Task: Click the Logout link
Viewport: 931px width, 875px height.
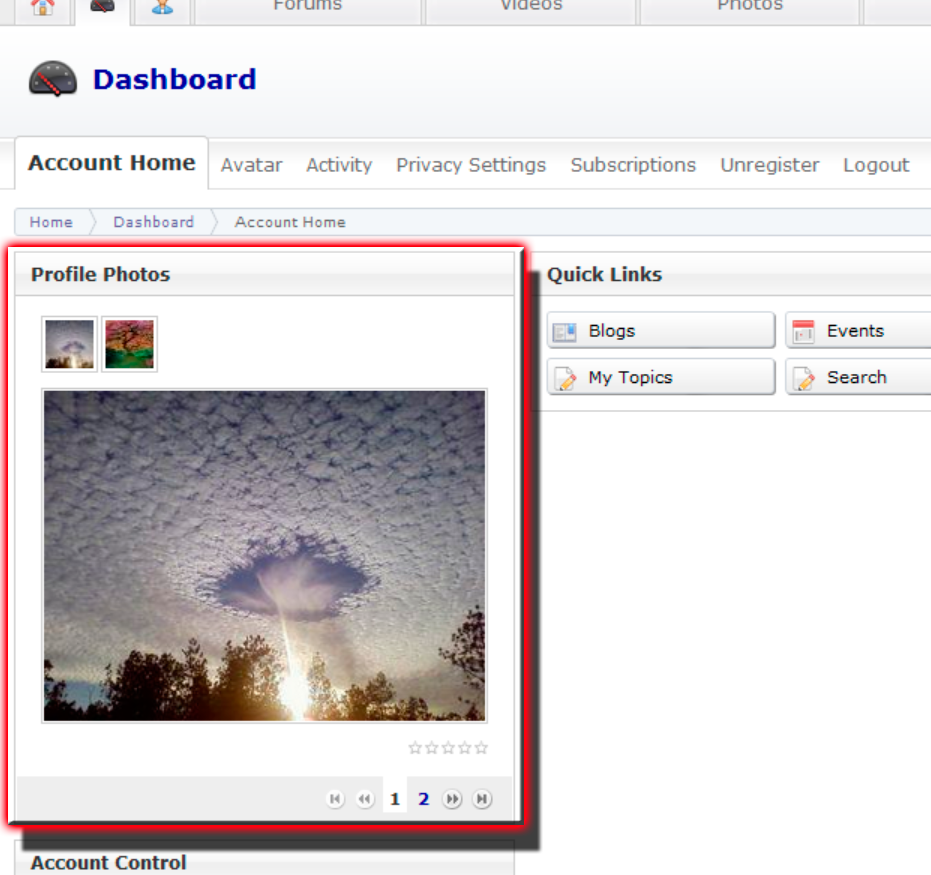Action: [x=876, y=165]
